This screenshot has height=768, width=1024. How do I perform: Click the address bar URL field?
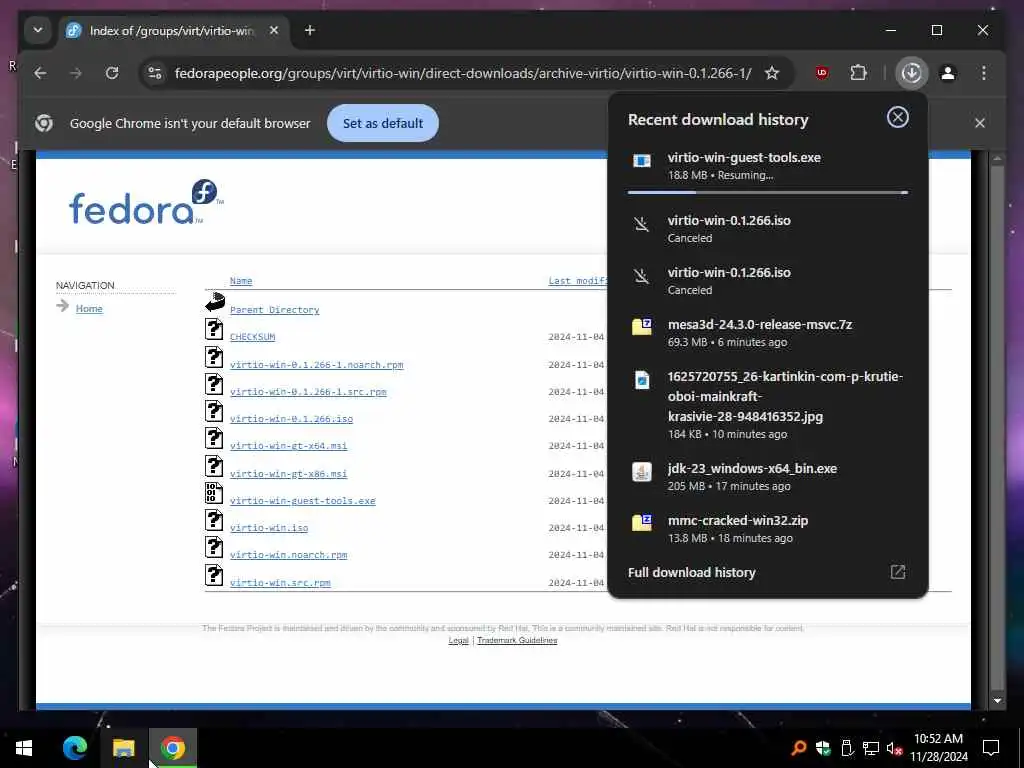[462, 73]
